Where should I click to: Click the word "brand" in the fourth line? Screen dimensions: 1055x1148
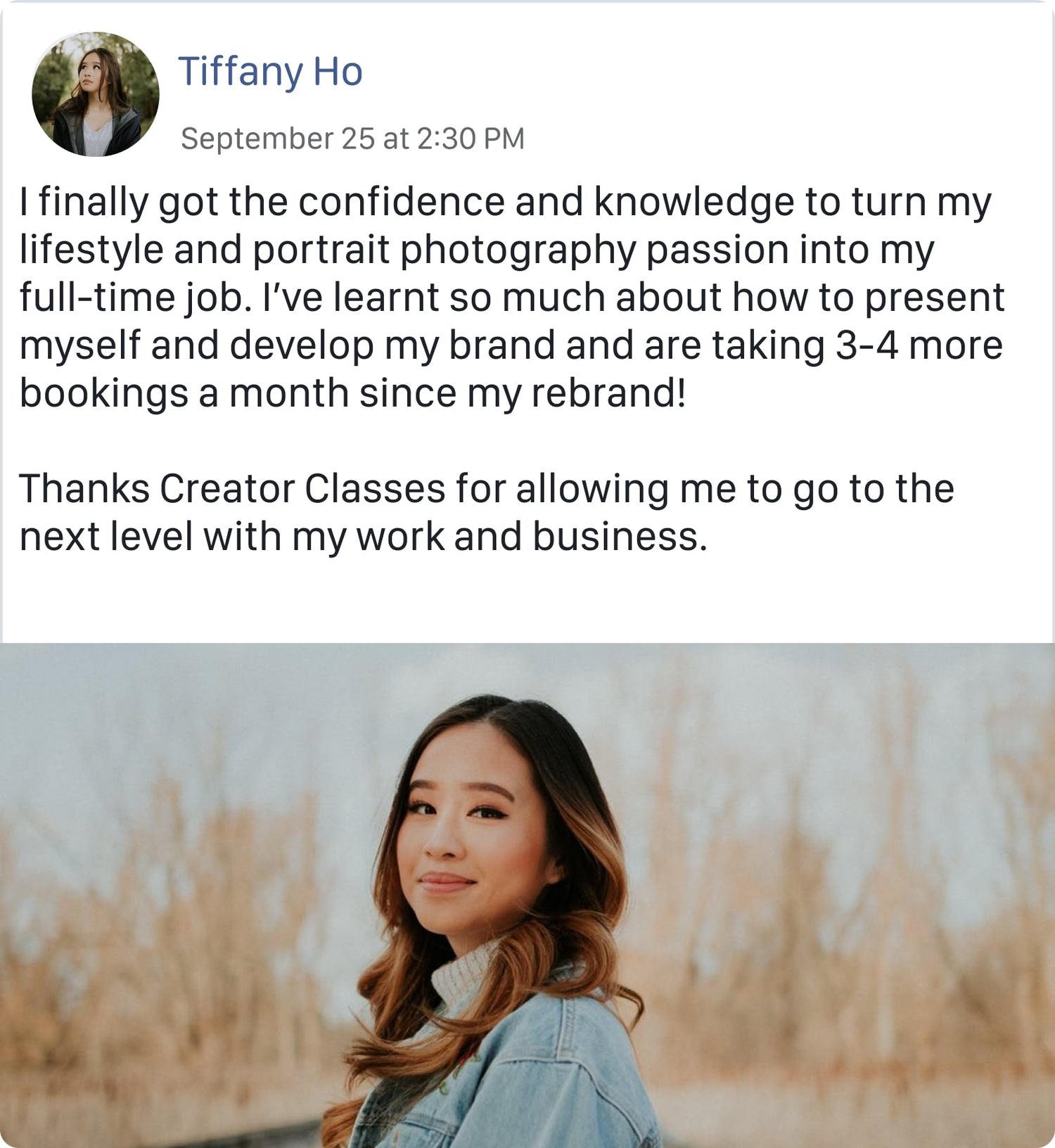[501, 345]
